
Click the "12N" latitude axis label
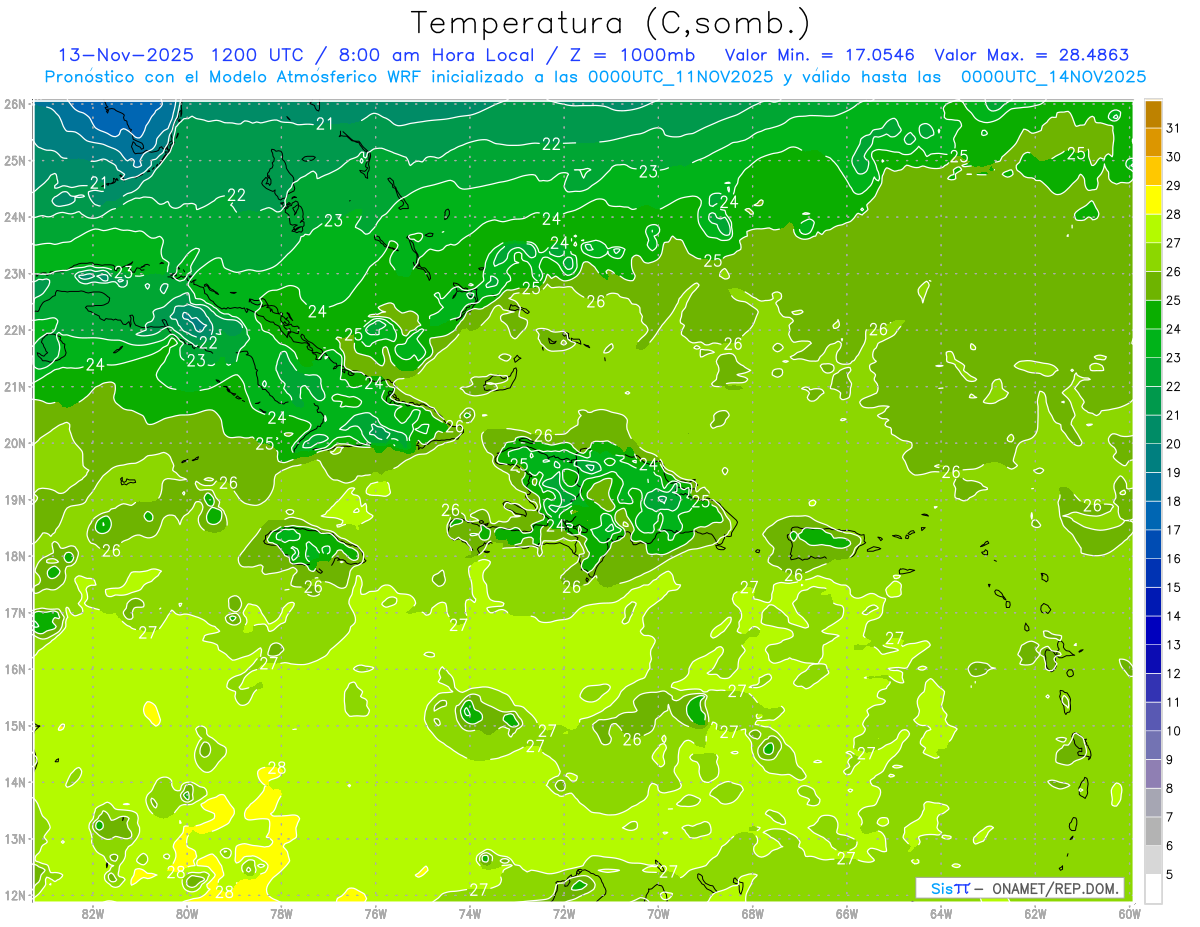tap(13, 895)
